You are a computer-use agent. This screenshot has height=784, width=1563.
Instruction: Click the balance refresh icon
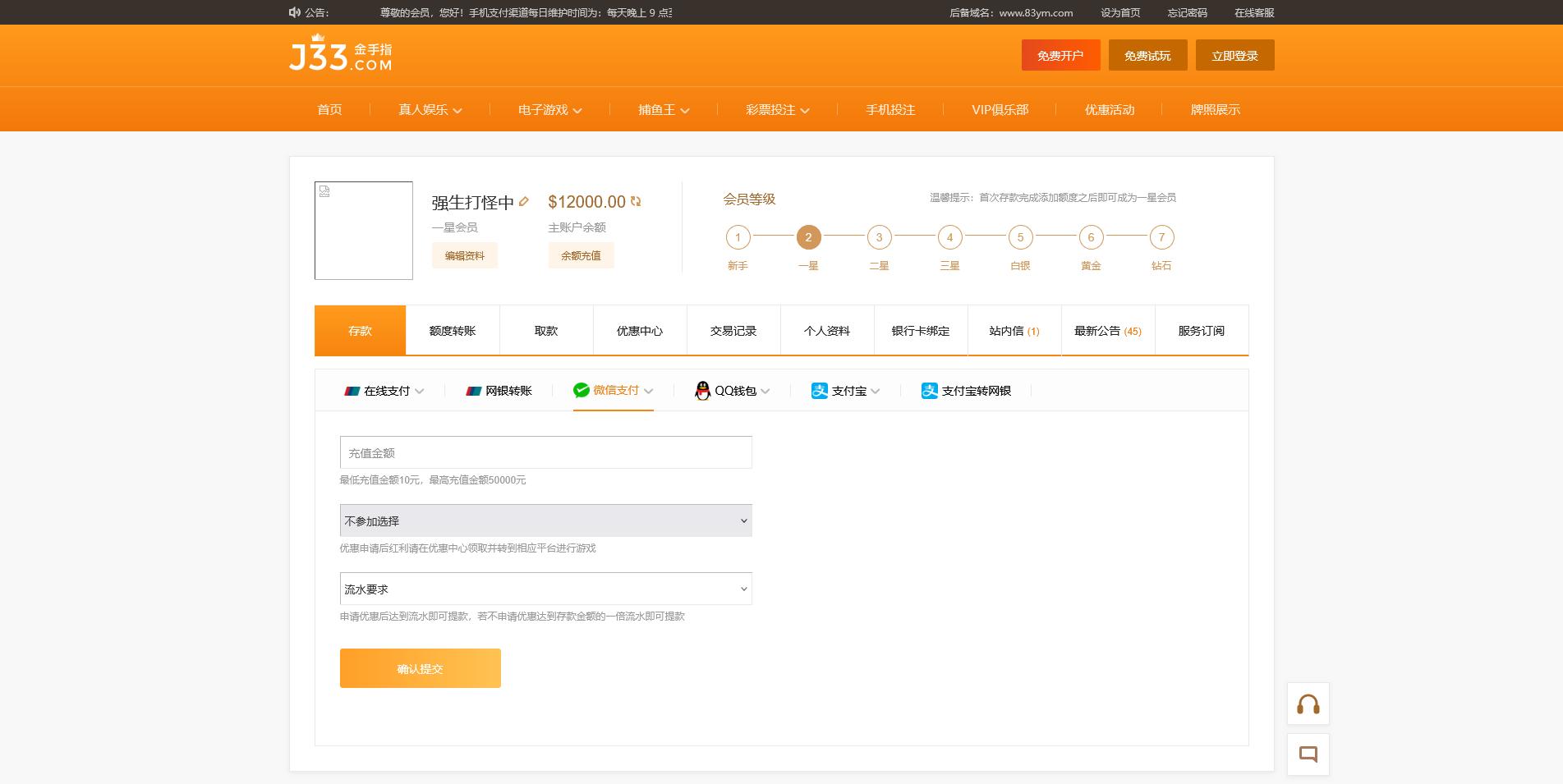pos(636,201)
